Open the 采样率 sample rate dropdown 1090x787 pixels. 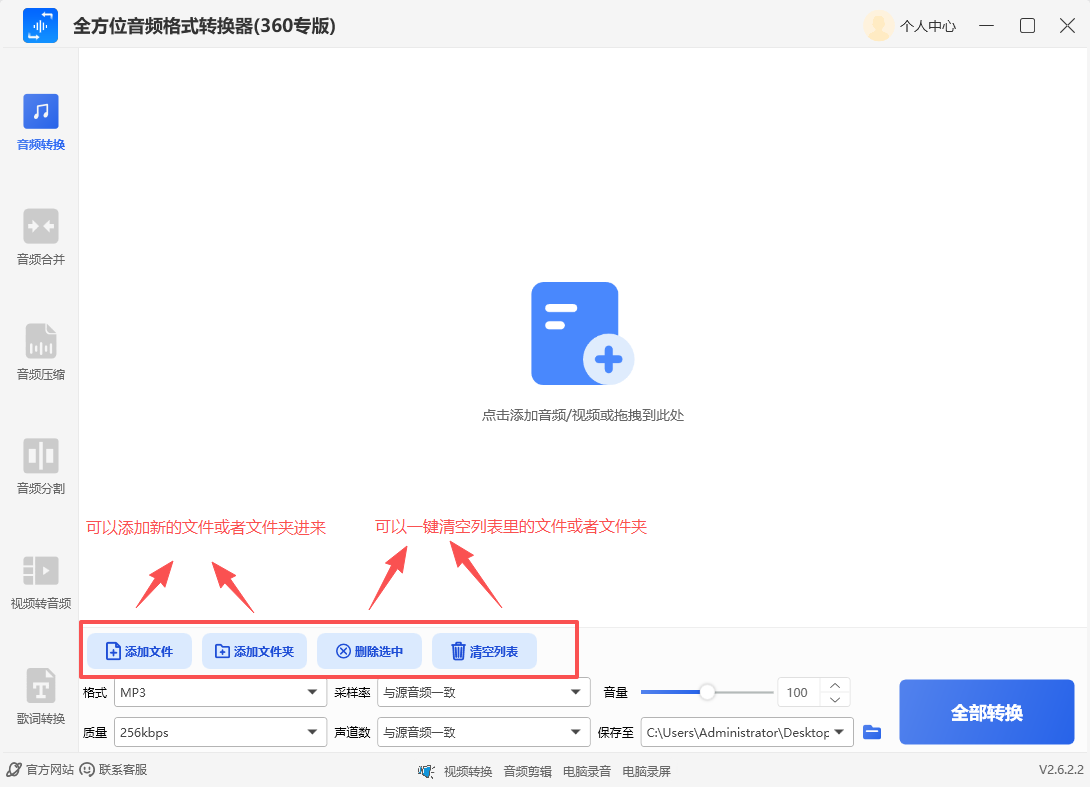[x=483, y=692]
